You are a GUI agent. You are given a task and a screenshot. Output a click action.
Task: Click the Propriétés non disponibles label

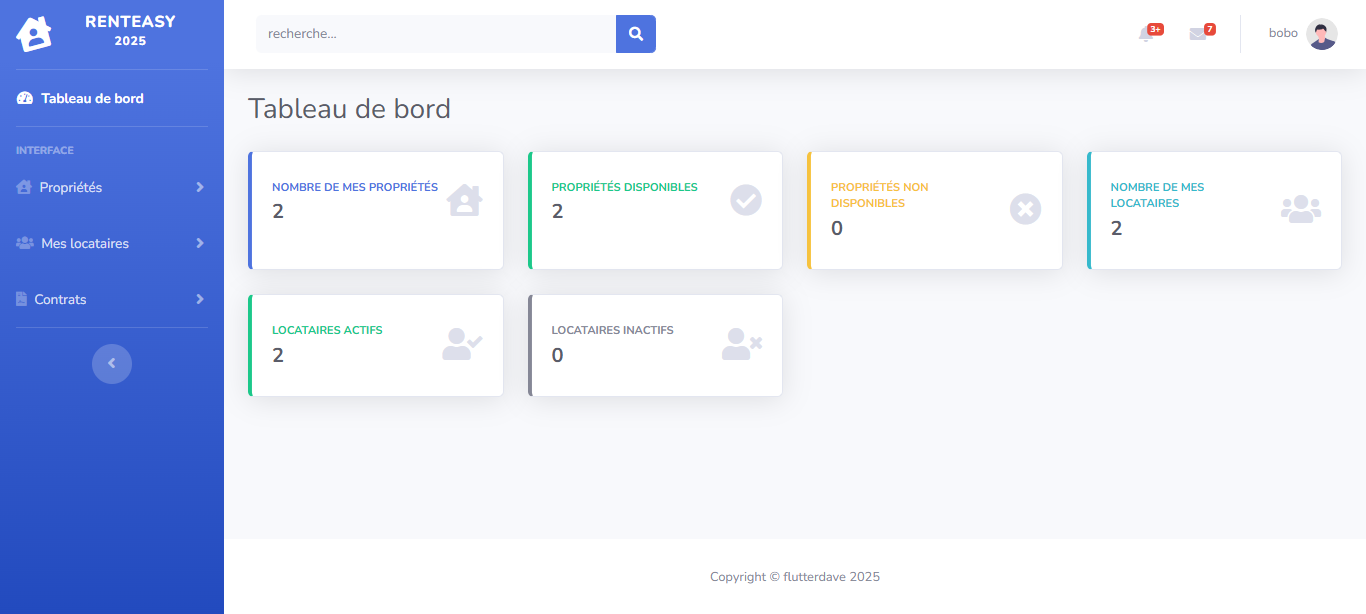click(x=880, y=195)
